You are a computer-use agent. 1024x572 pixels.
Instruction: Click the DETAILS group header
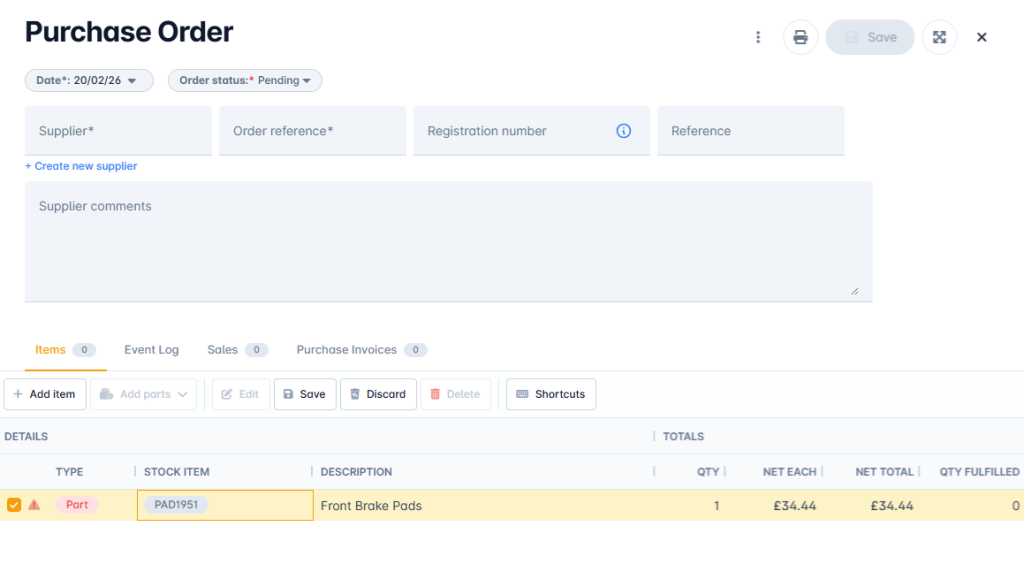[26, 436]
